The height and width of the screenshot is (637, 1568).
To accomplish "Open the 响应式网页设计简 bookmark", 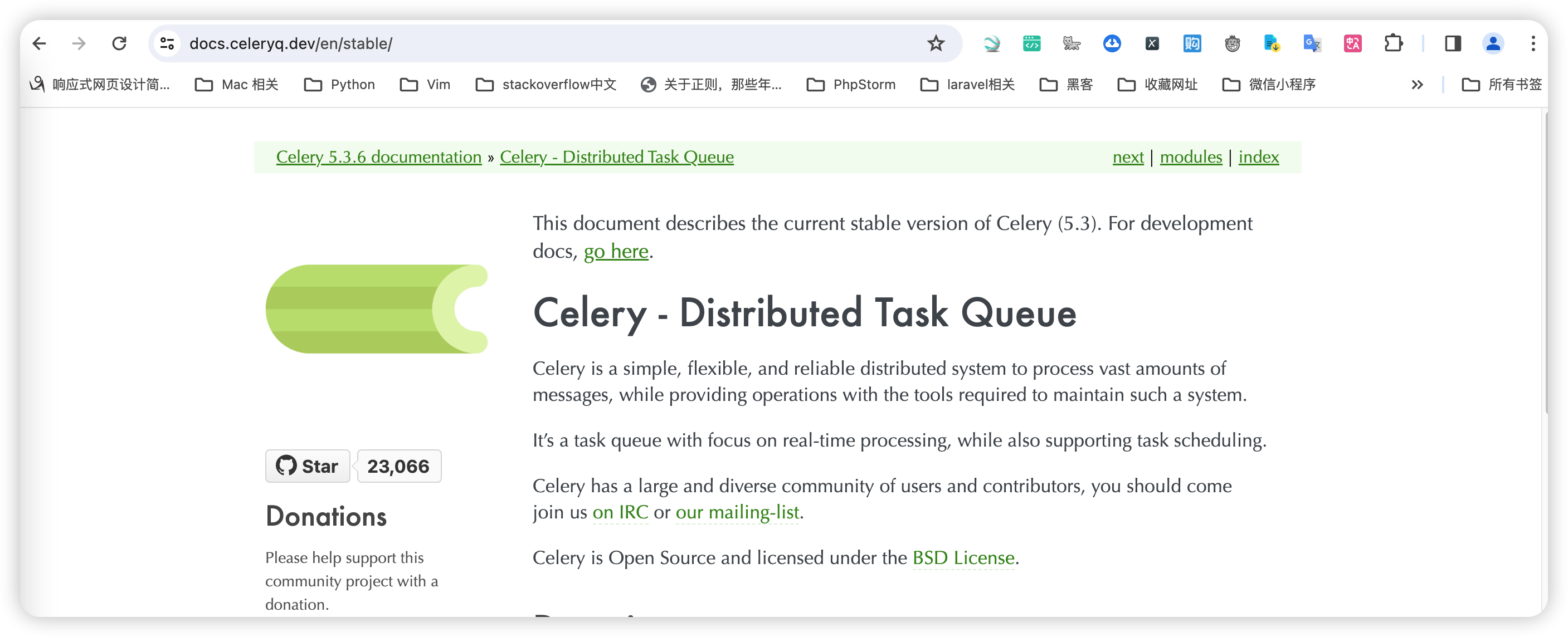I will point(99,85).
